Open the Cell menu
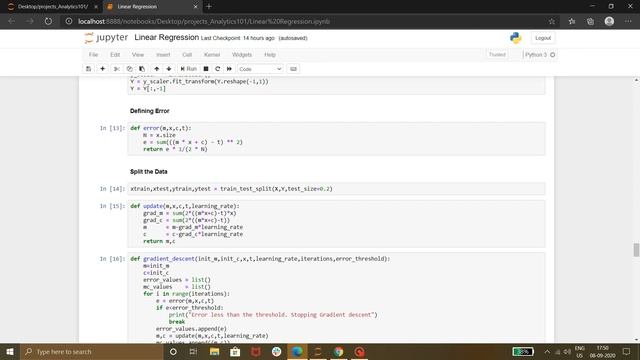Screen dimensions: 640x360 [x=187, y=55]
